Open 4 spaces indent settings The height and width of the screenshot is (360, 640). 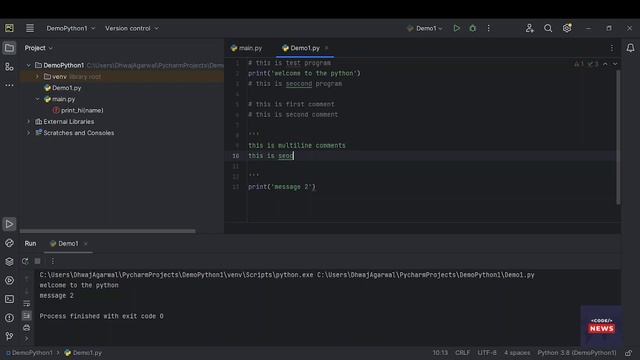517,353
